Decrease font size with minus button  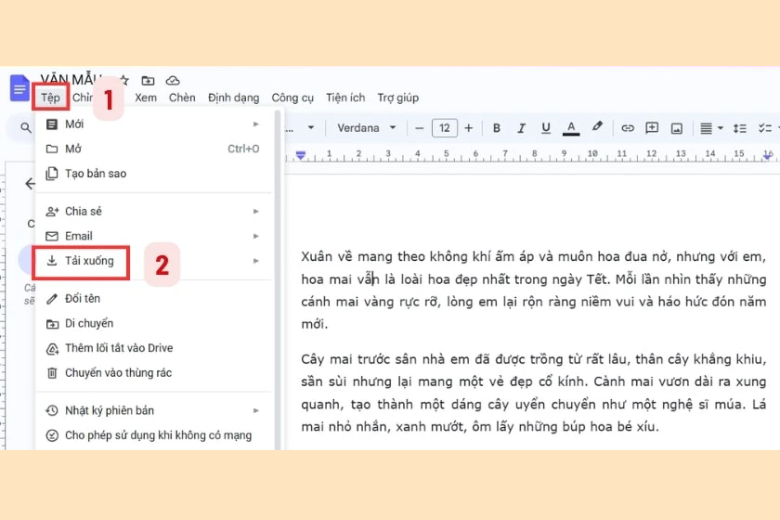419,128
